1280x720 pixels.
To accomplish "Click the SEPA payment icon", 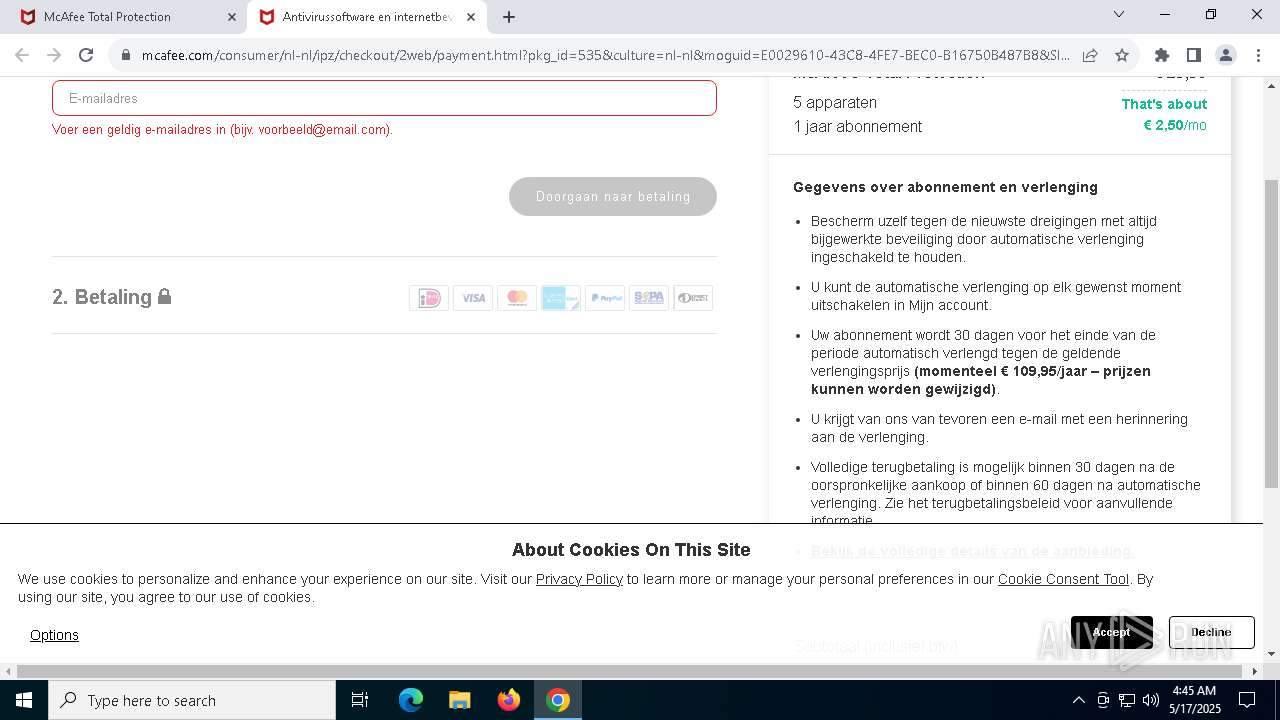I will point(649,298).
